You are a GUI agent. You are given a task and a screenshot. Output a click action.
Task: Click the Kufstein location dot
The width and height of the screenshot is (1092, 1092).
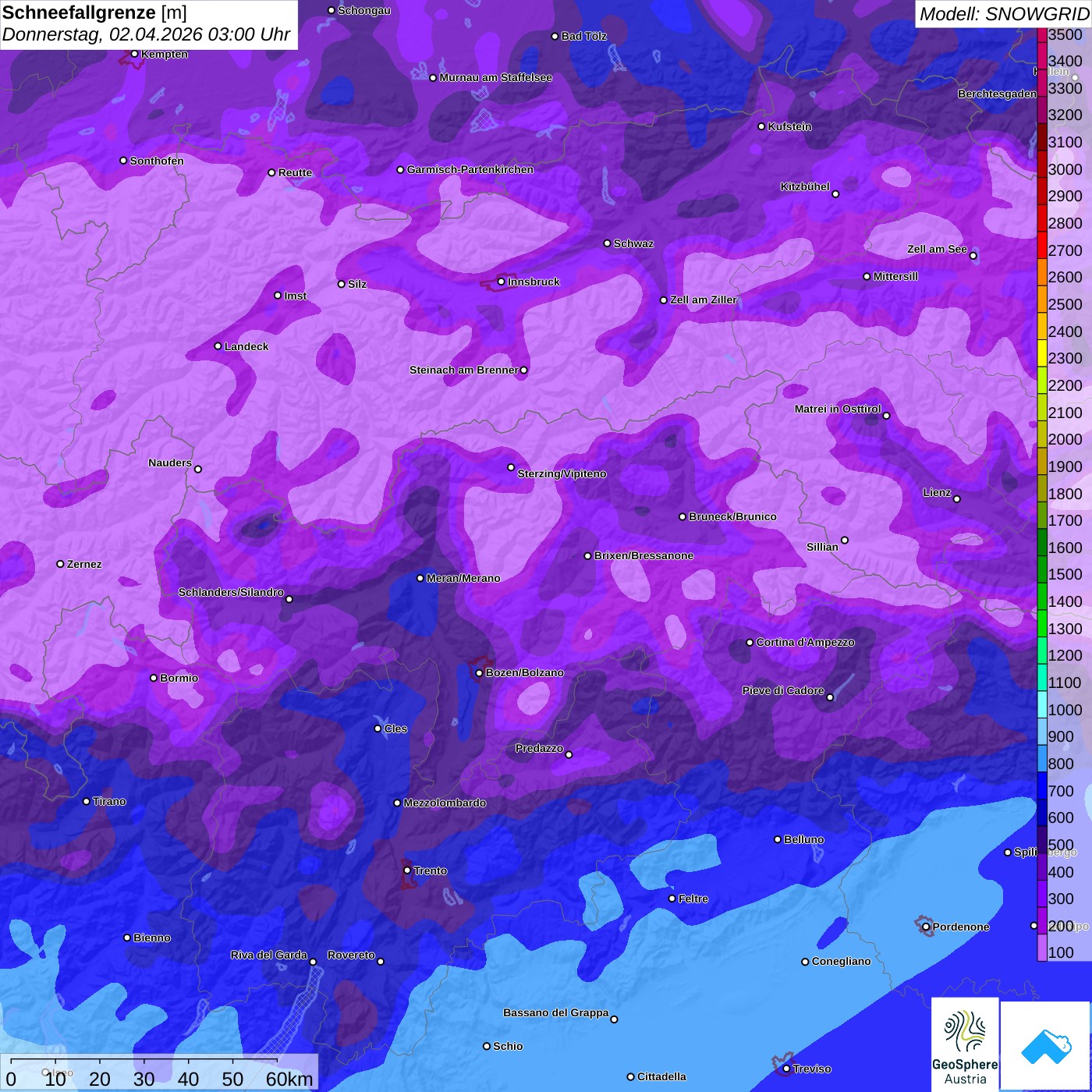761,126
